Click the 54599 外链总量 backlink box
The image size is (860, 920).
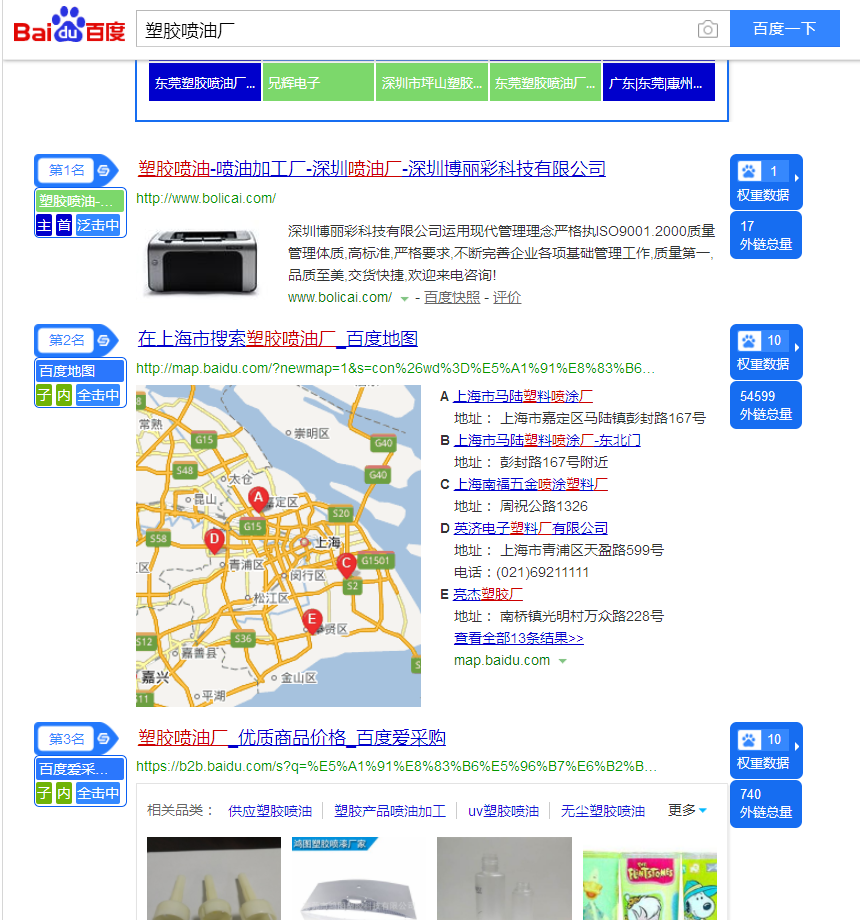pyautogui.click(x=766, y=405)
